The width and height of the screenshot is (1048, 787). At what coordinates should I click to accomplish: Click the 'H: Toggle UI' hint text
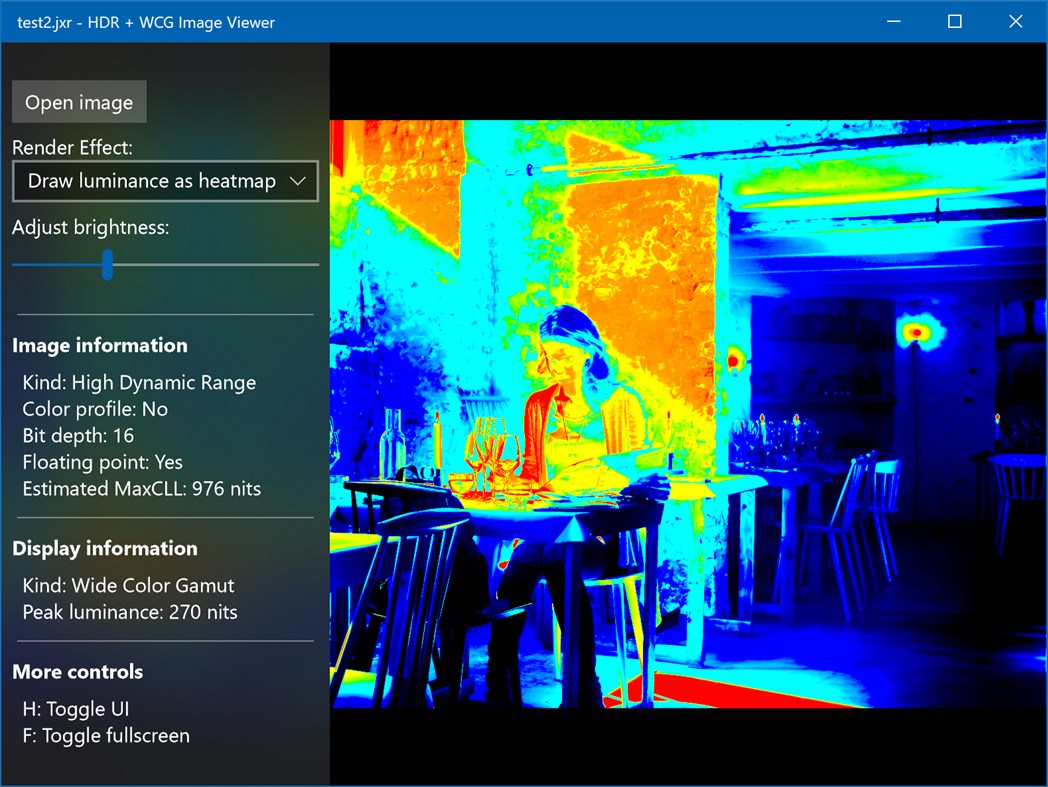(76, 708)
